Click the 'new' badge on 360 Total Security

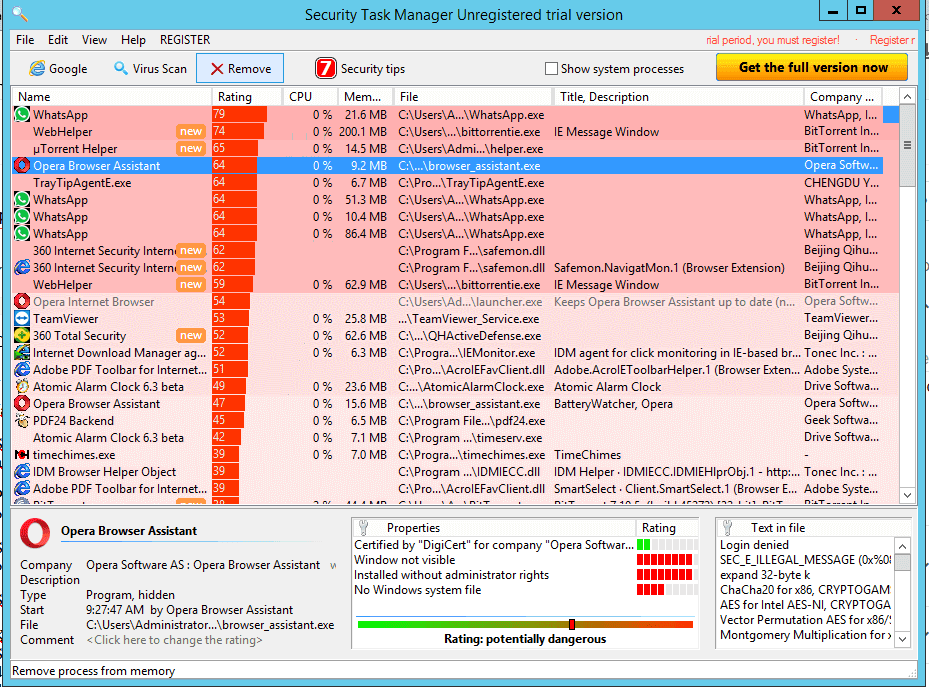[x=191, y=336]
